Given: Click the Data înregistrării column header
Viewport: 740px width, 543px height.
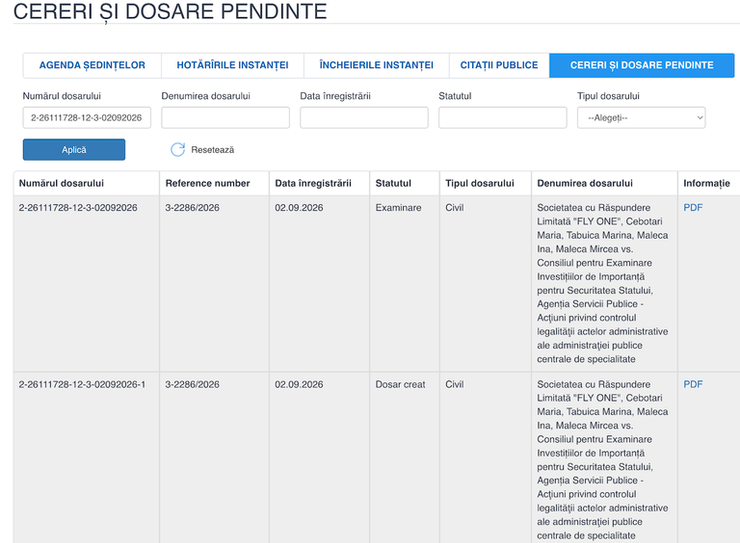Looking at the screenshot, I should pos(313,183).
